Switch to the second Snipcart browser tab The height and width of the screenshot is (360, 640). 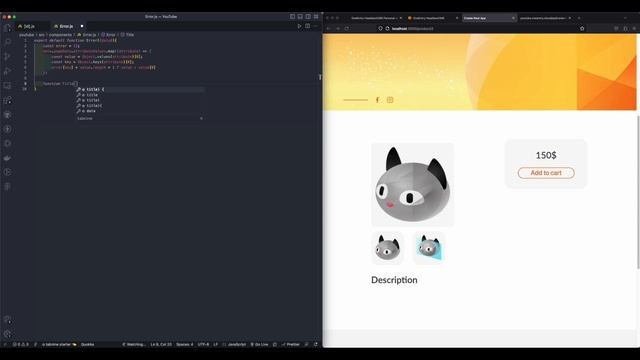pyautogui.click(x=432, y=18)
